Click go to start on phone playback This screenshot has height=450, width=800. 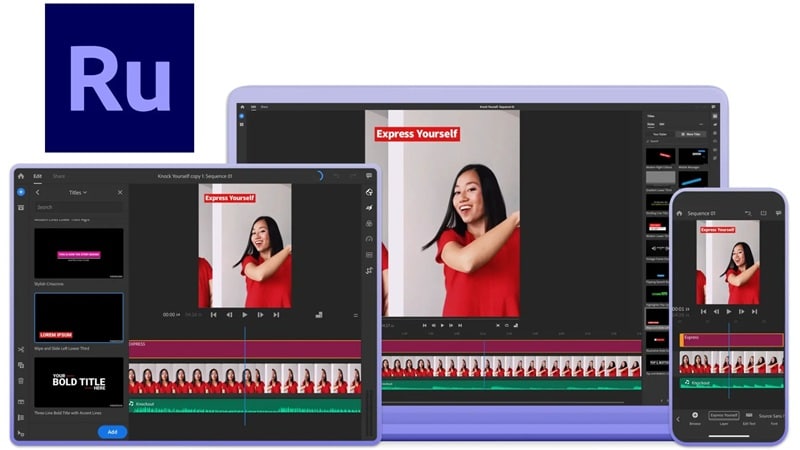coord(704,311)
